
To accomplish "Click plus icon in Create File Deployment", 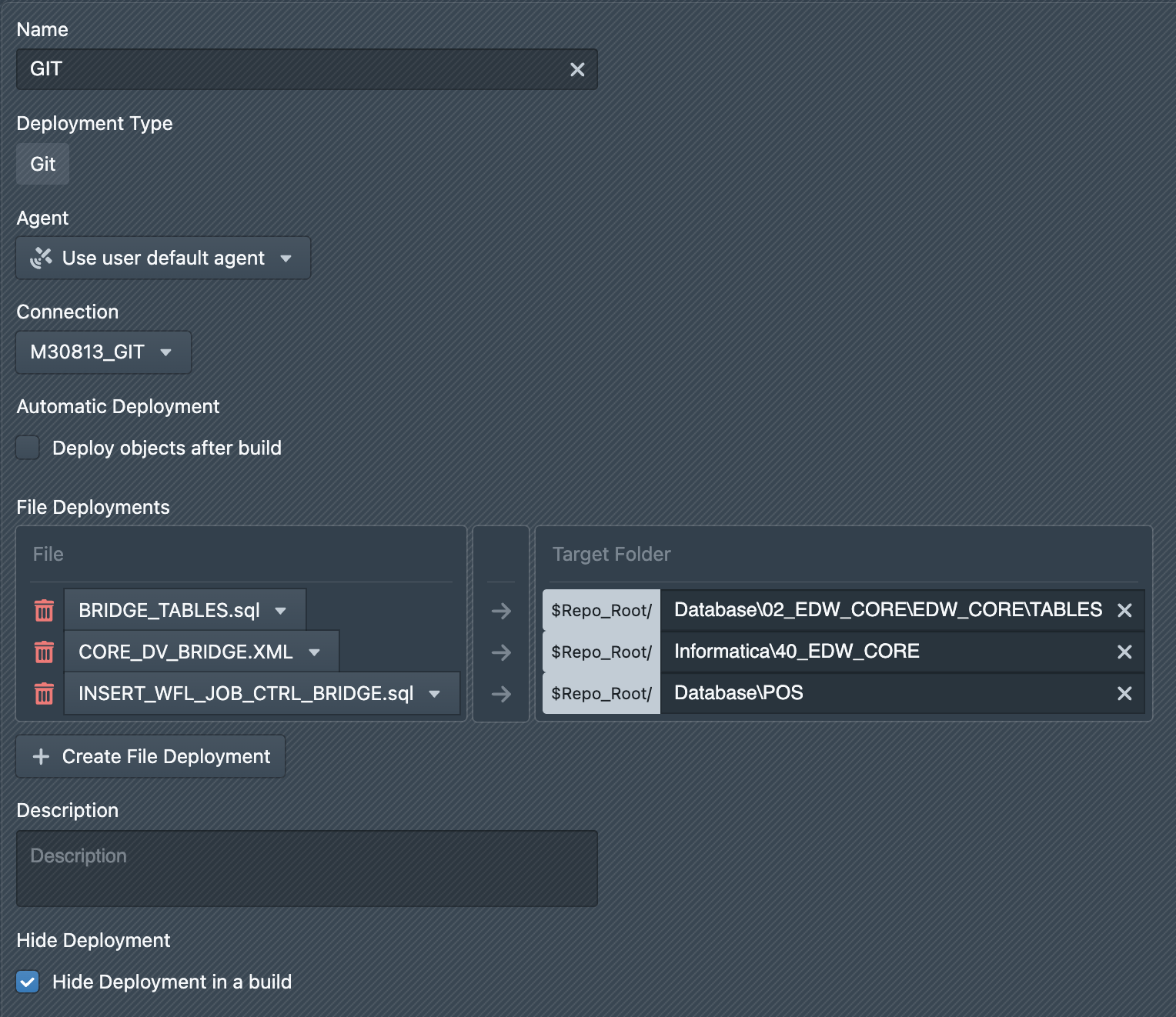I will pyautogui.click(x=42, y=757).
